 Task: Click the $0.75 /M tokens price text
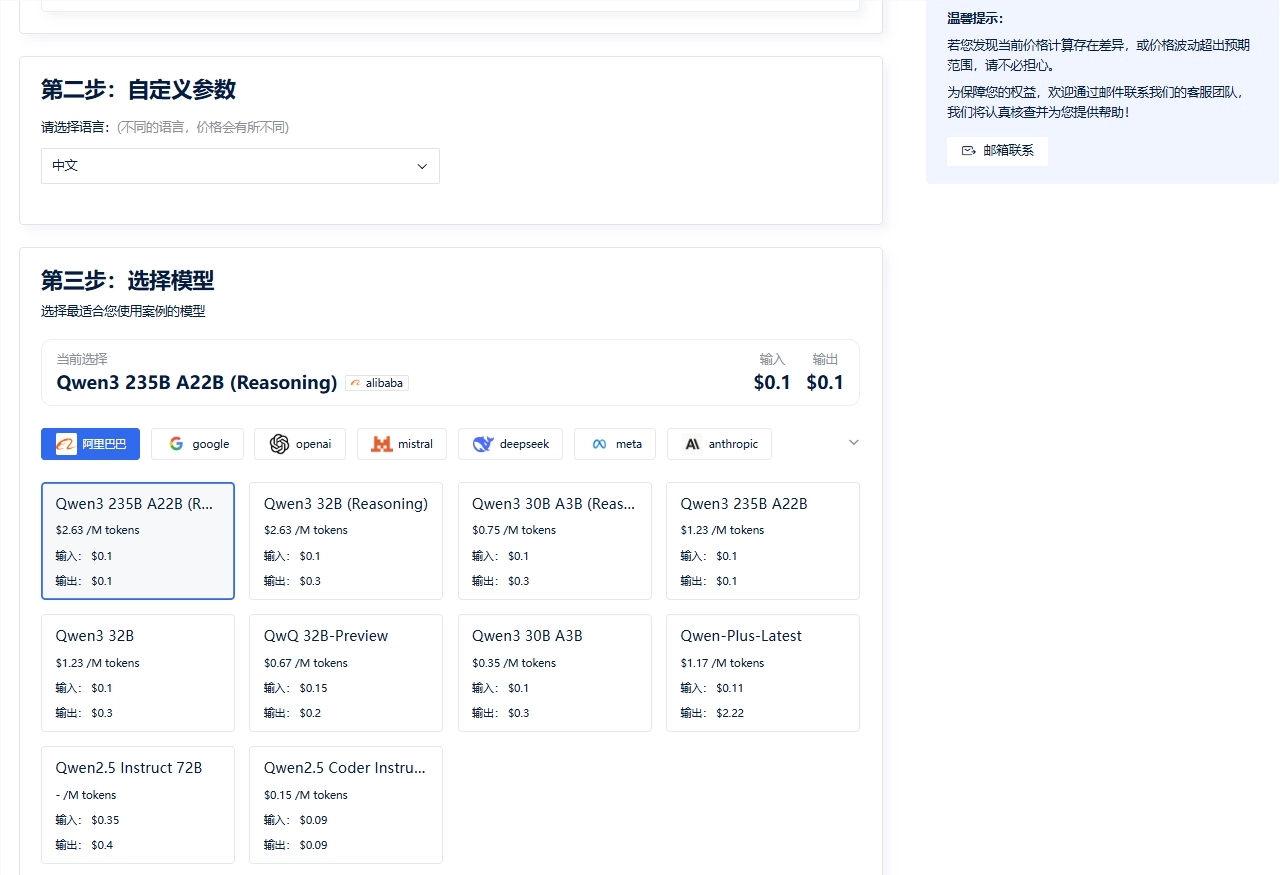coord(514,530)
